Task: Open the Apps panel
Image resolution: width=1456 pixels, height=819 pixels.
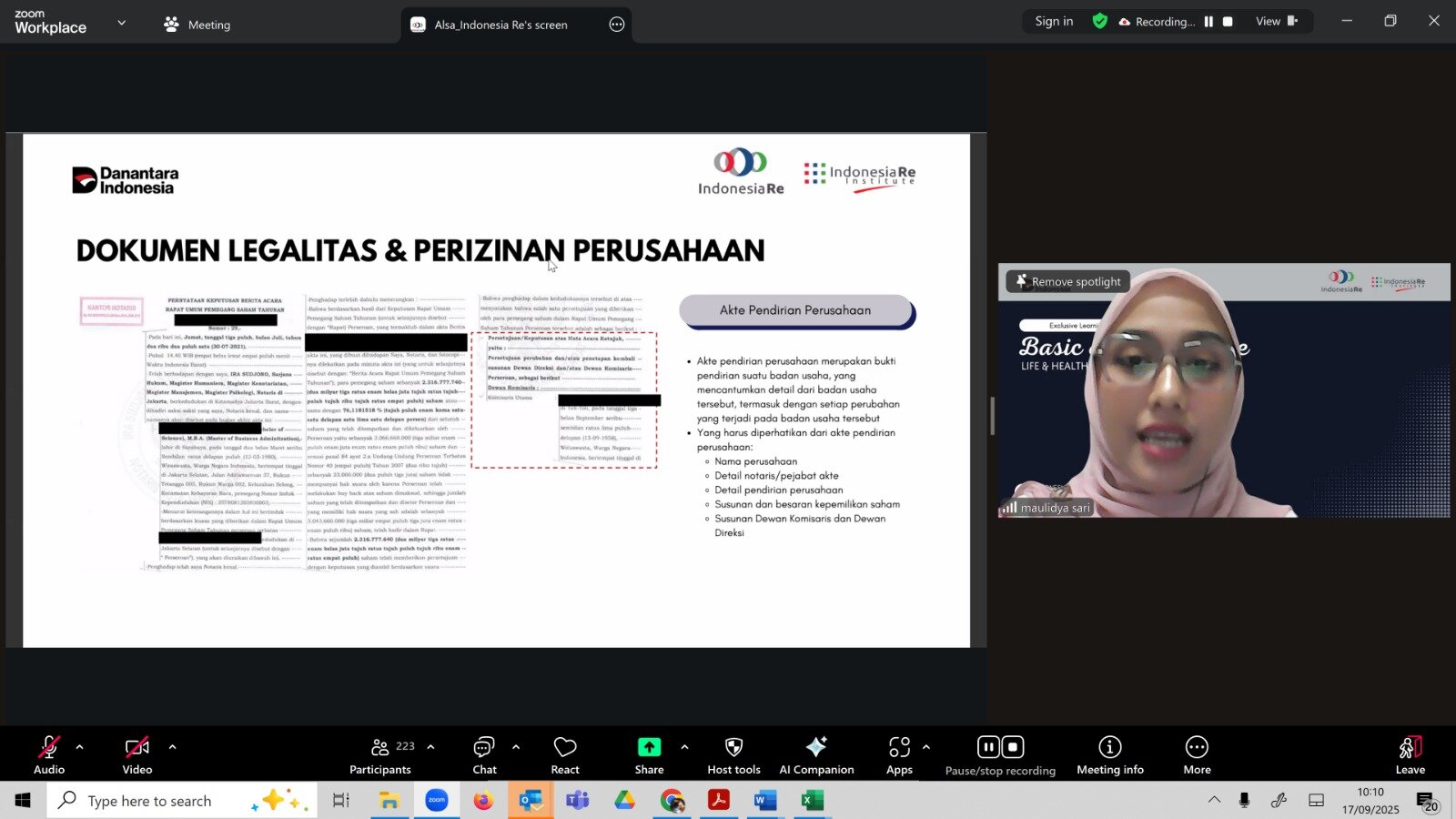Action: 899,755
